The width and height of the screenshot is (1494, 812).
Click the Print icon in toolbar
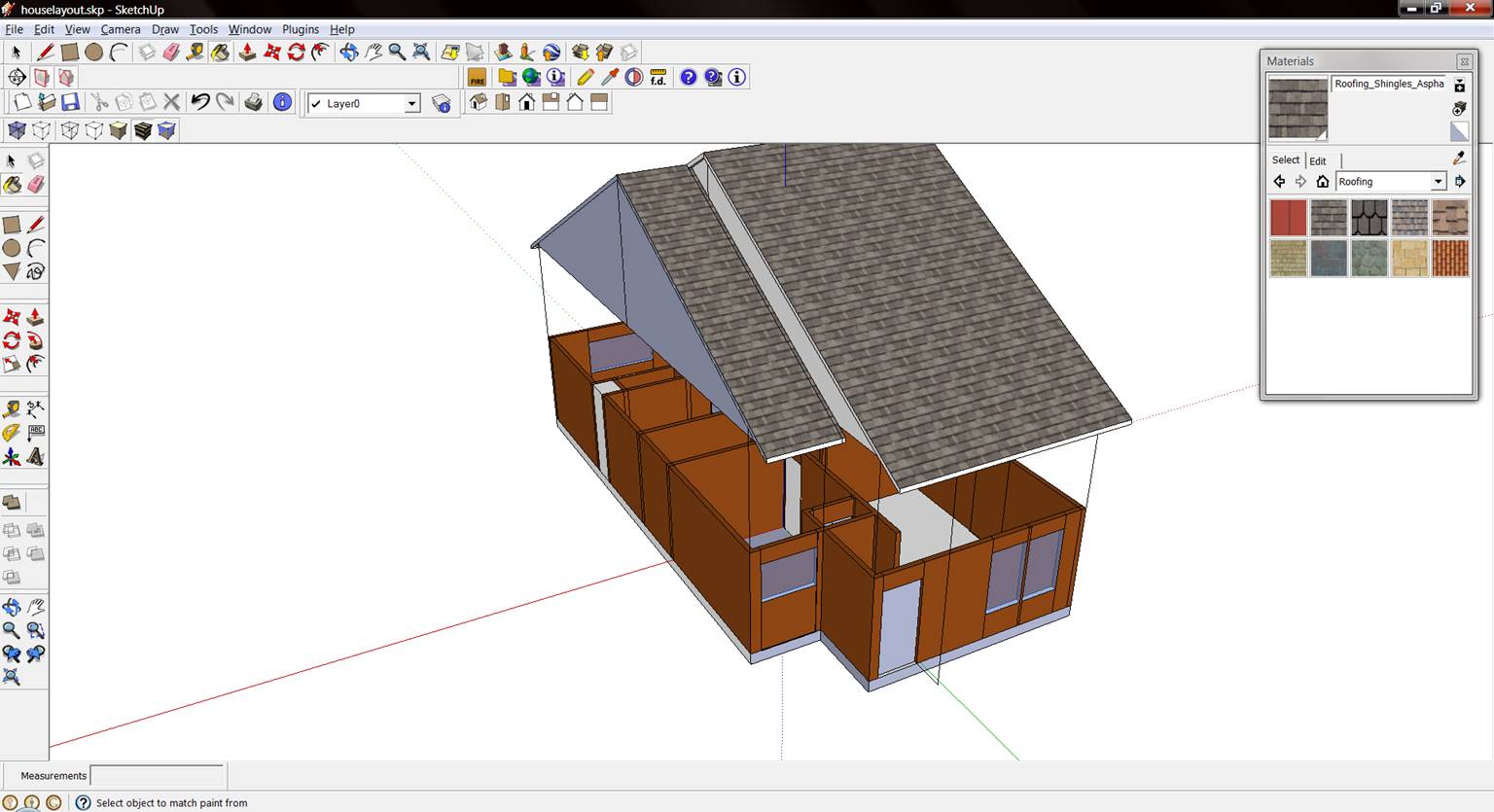point(253,102)
